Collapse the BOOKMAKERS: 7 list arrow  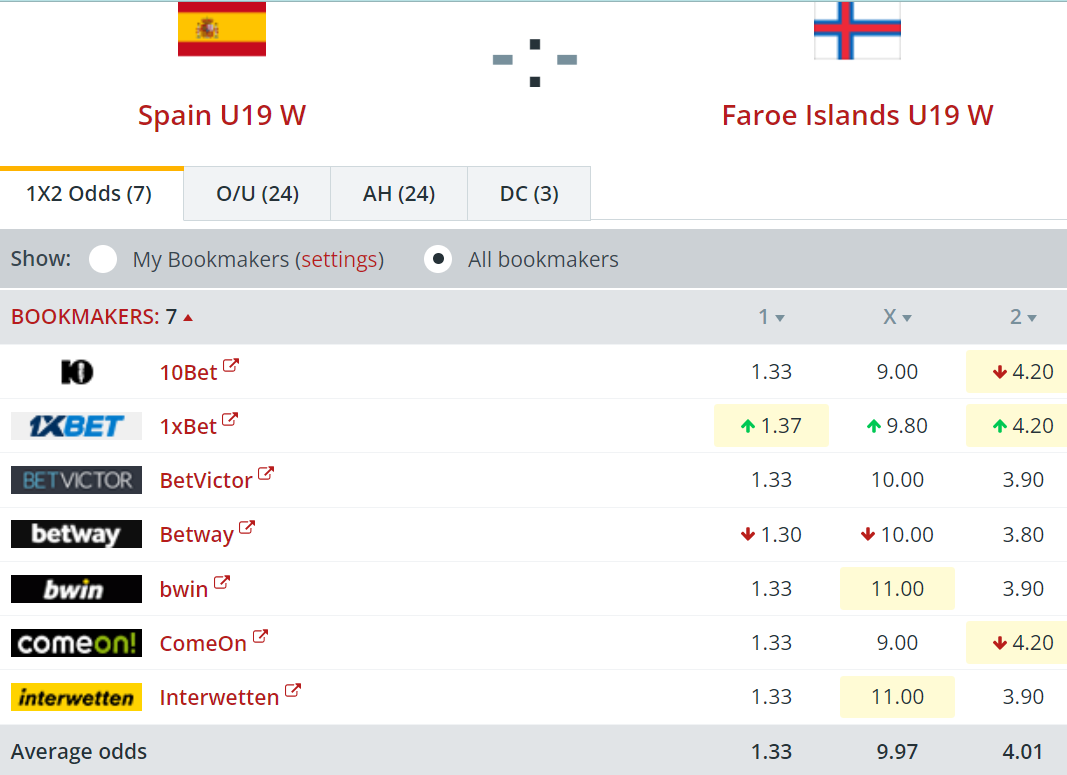188,318
